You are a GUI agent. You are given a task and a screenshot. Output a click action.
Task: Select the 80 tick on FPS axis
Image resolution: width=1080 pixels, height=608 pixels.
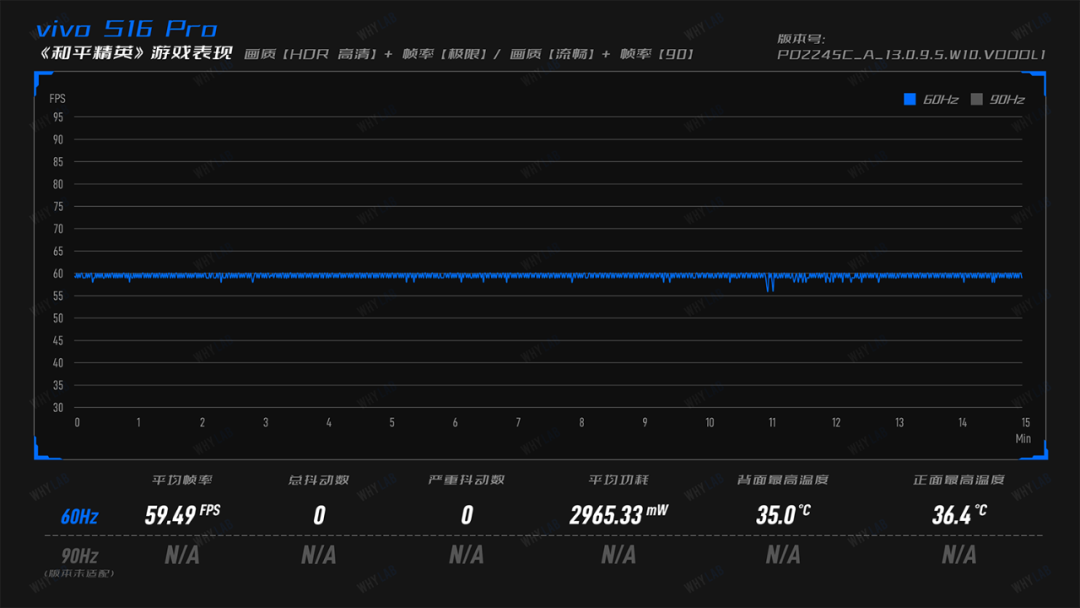point(58,185)
